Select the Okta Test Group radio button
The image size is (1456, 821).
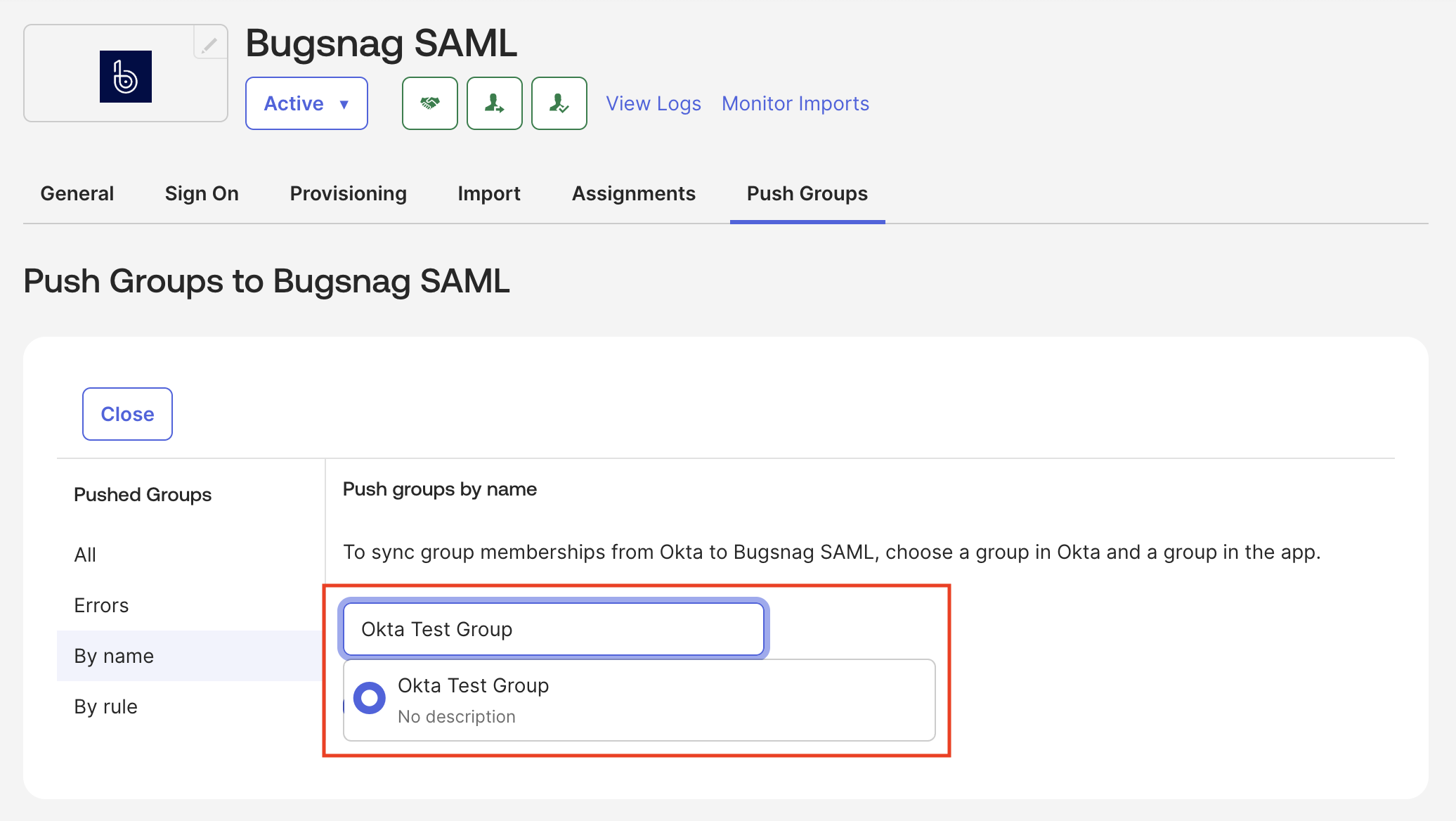click(368, 697)
